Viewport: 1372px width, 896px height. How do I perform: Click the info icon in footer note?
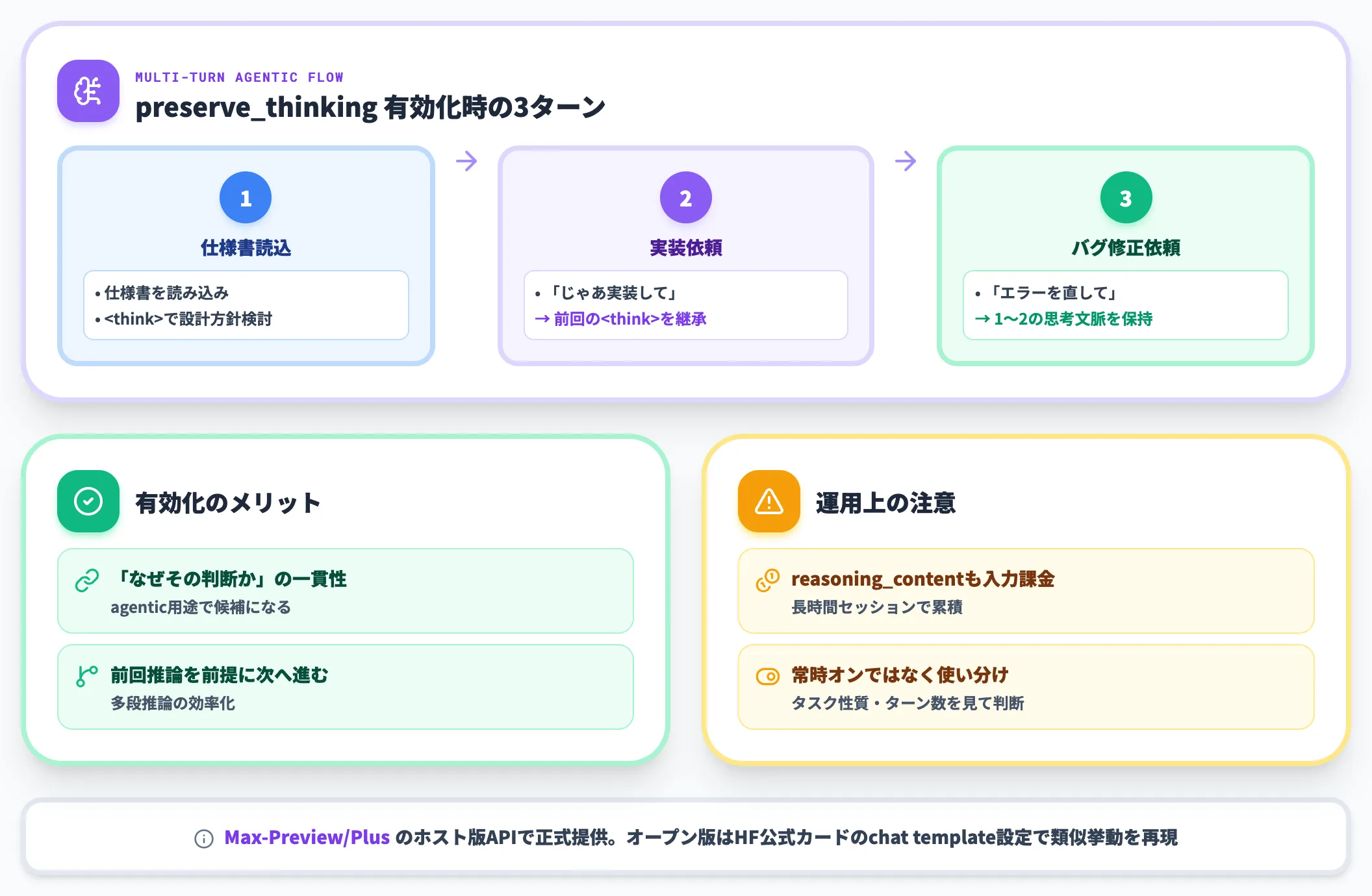(x=204, y=839)
